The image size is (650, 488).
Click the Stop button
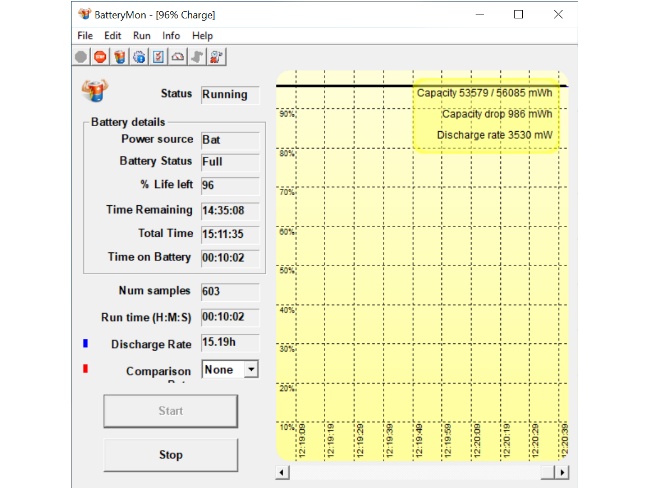click(170, 455)
